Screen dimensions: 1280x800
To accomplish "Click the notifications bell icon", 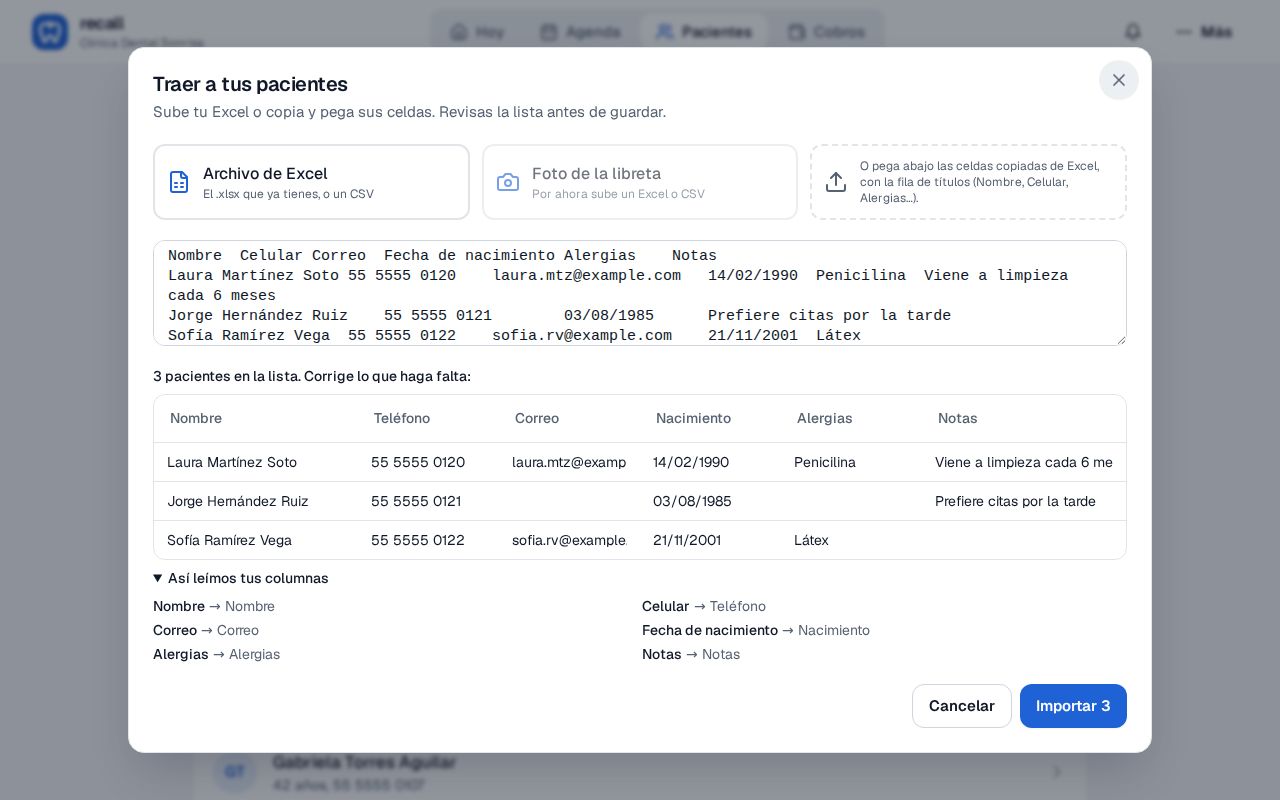I will 1133,32.
